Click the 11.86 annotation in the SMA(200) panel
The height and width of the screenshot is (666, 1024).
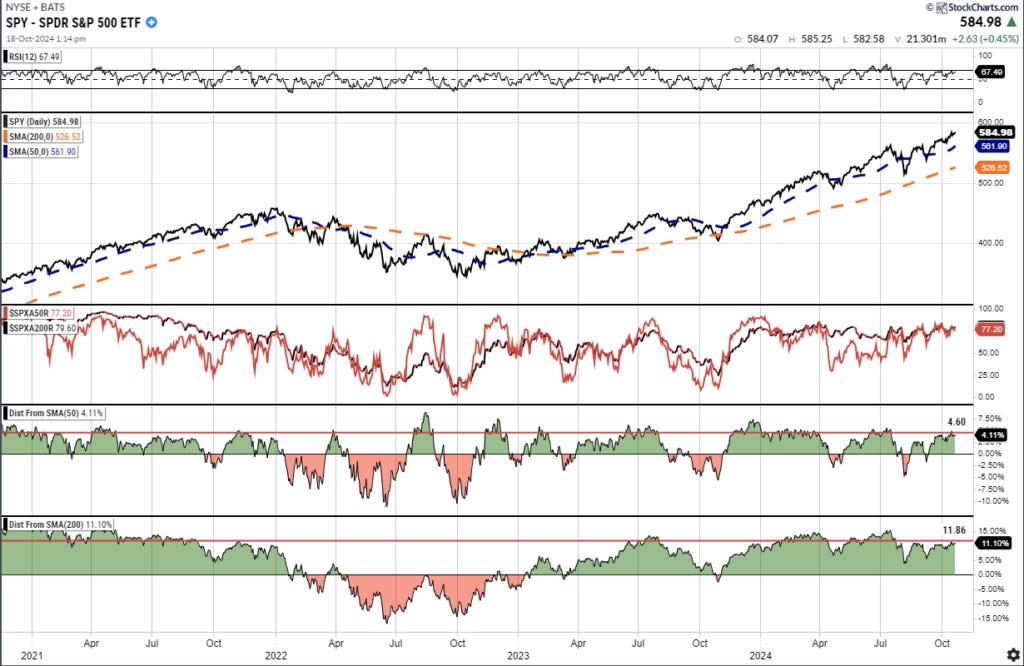click(954, 530)
